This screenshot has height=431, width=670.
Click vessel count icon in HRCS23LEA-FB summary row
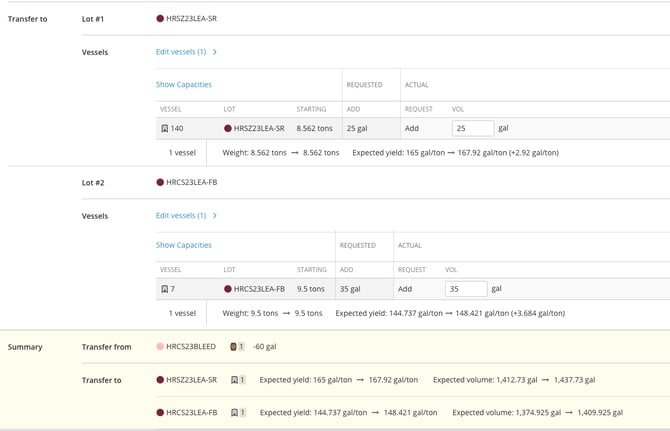pyautogui.click(x=237, y=412)
